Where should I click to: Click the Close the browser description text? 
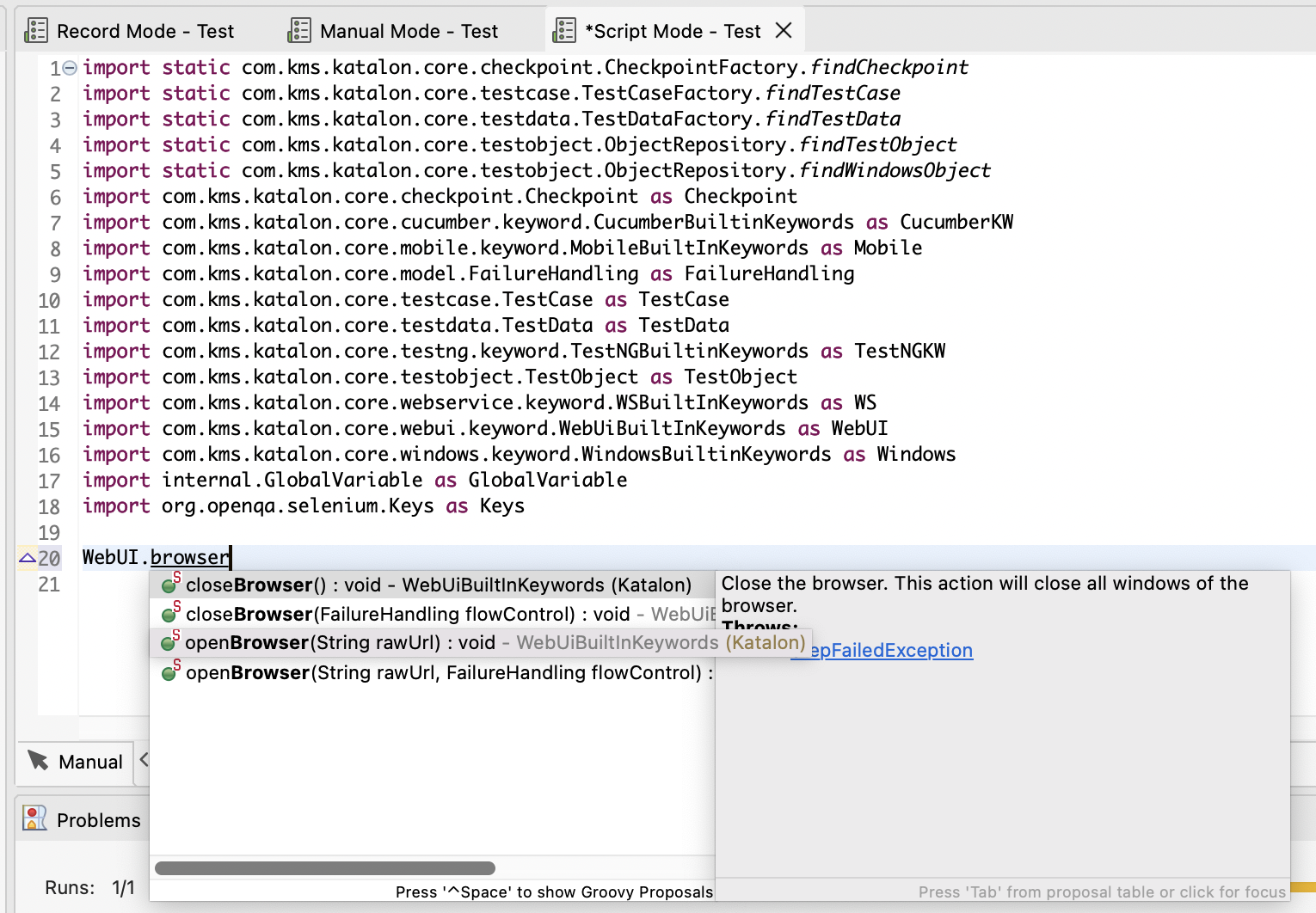pos(985,594)
